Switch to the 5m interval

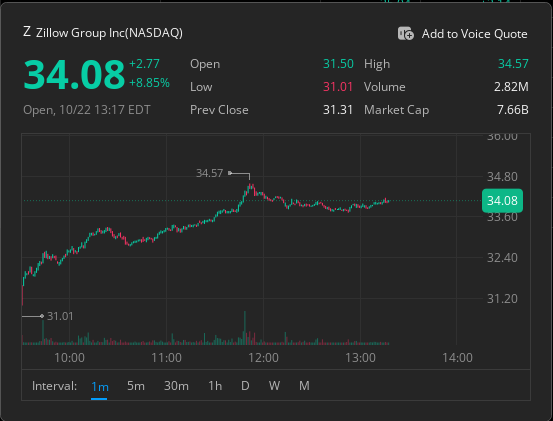tap(136, 386)
